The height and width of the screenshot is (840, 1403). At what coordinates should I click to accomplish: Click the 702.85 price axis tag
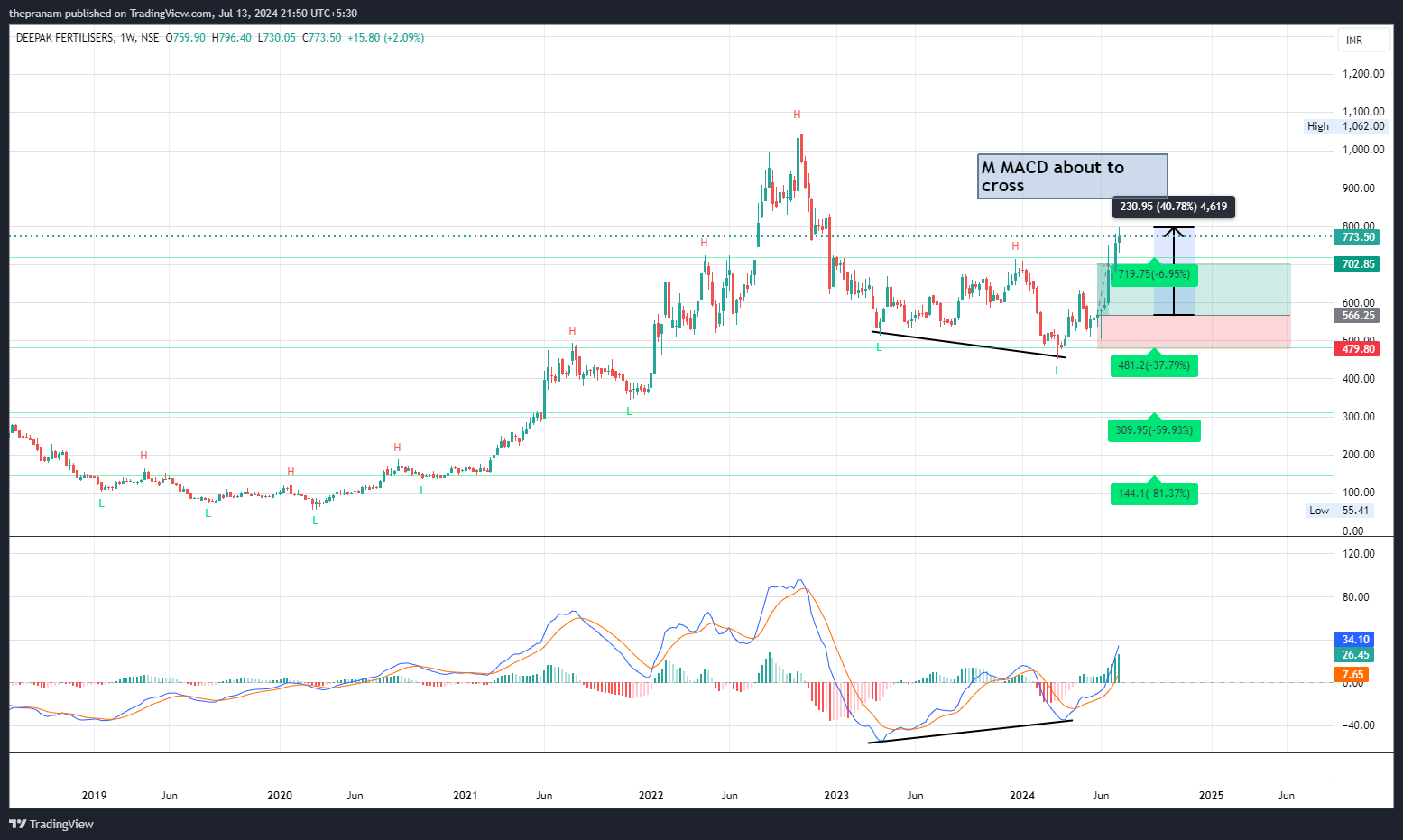pos(1358,264)
